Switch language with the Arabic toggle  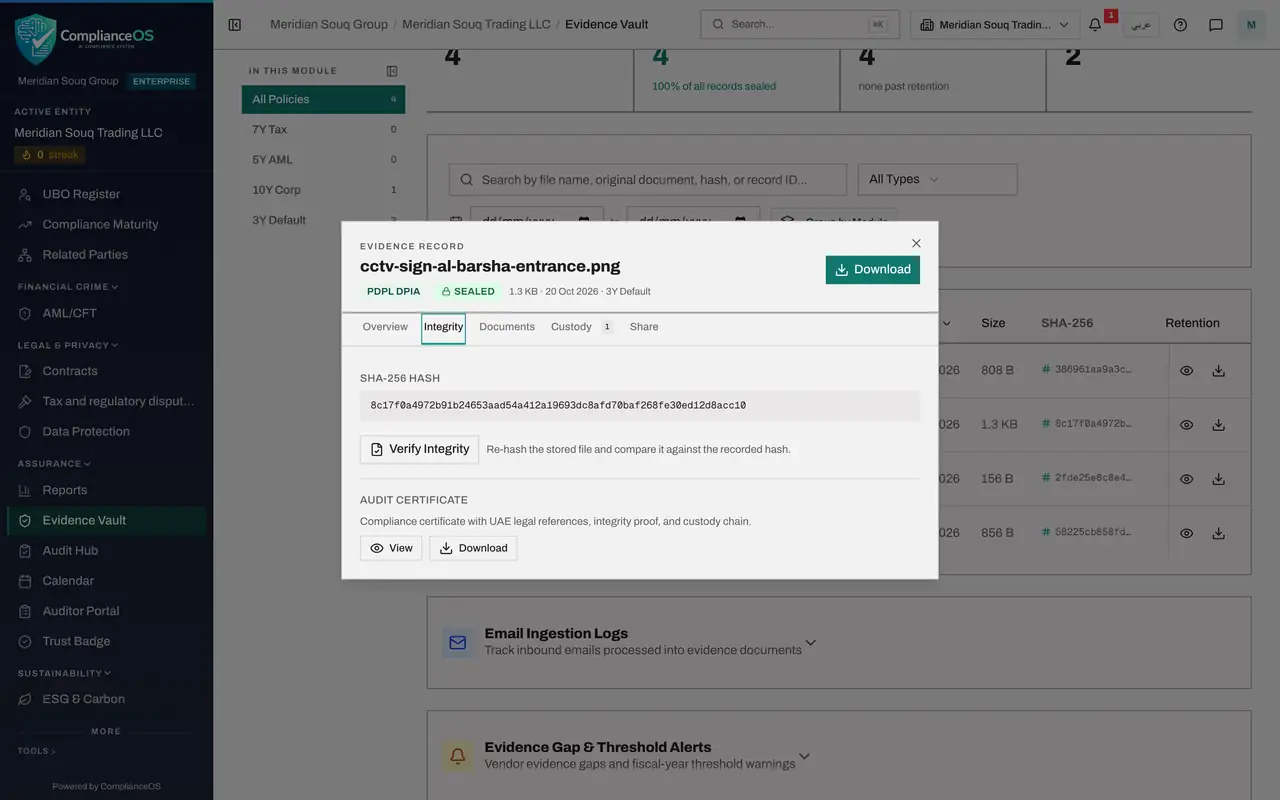(x=1141, y=25)
